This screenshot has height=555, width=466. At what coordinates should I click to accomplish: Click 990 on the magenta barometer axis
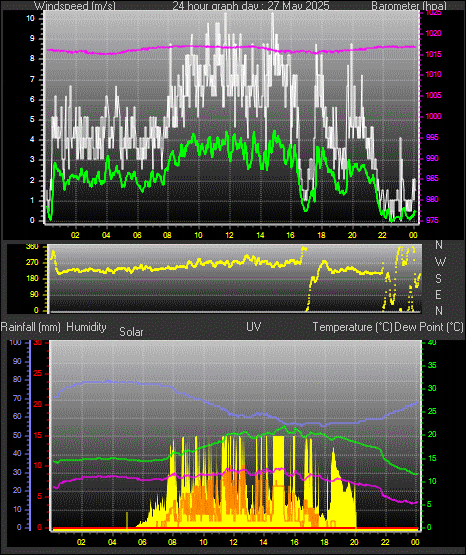(432, 158)
